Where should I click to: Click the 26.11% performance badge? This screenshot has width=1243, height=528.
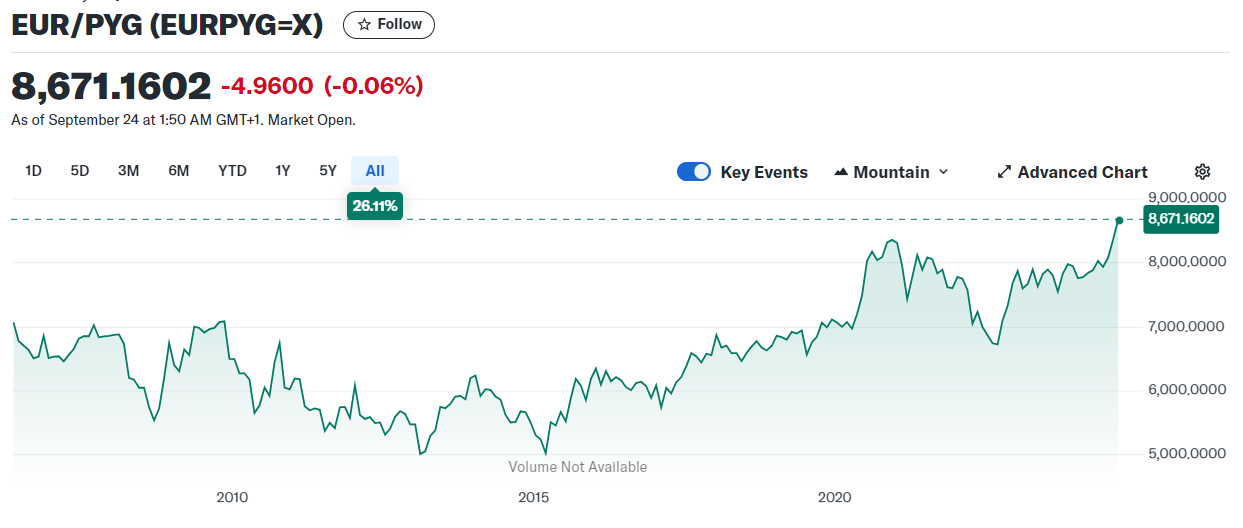(375, 206)
